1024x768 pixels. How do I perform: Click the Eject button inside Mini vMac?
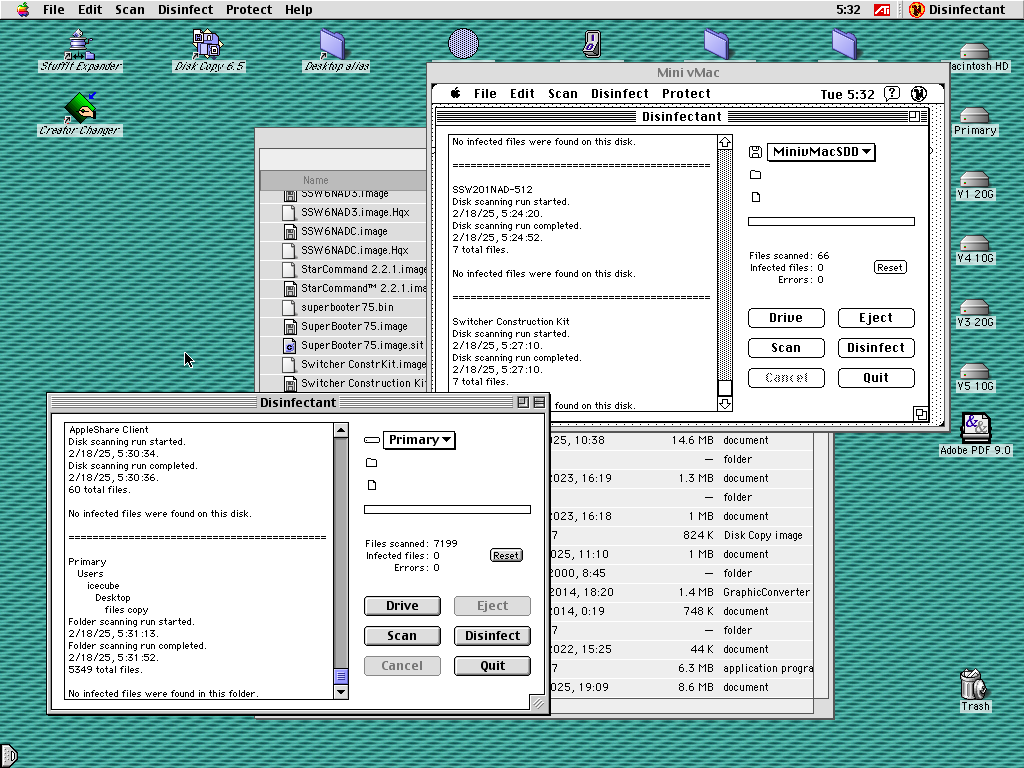click(x=876, y=318)
